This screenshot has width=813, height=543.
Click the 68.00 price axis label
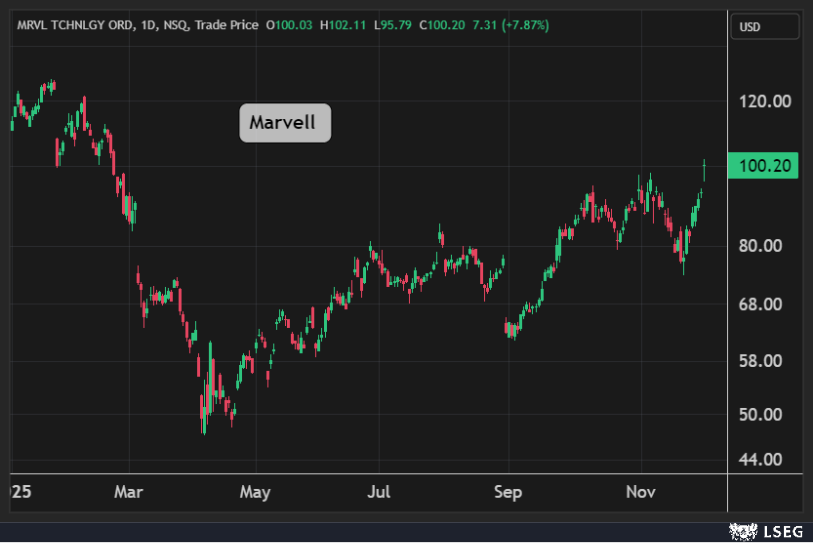tap(764, 304)
